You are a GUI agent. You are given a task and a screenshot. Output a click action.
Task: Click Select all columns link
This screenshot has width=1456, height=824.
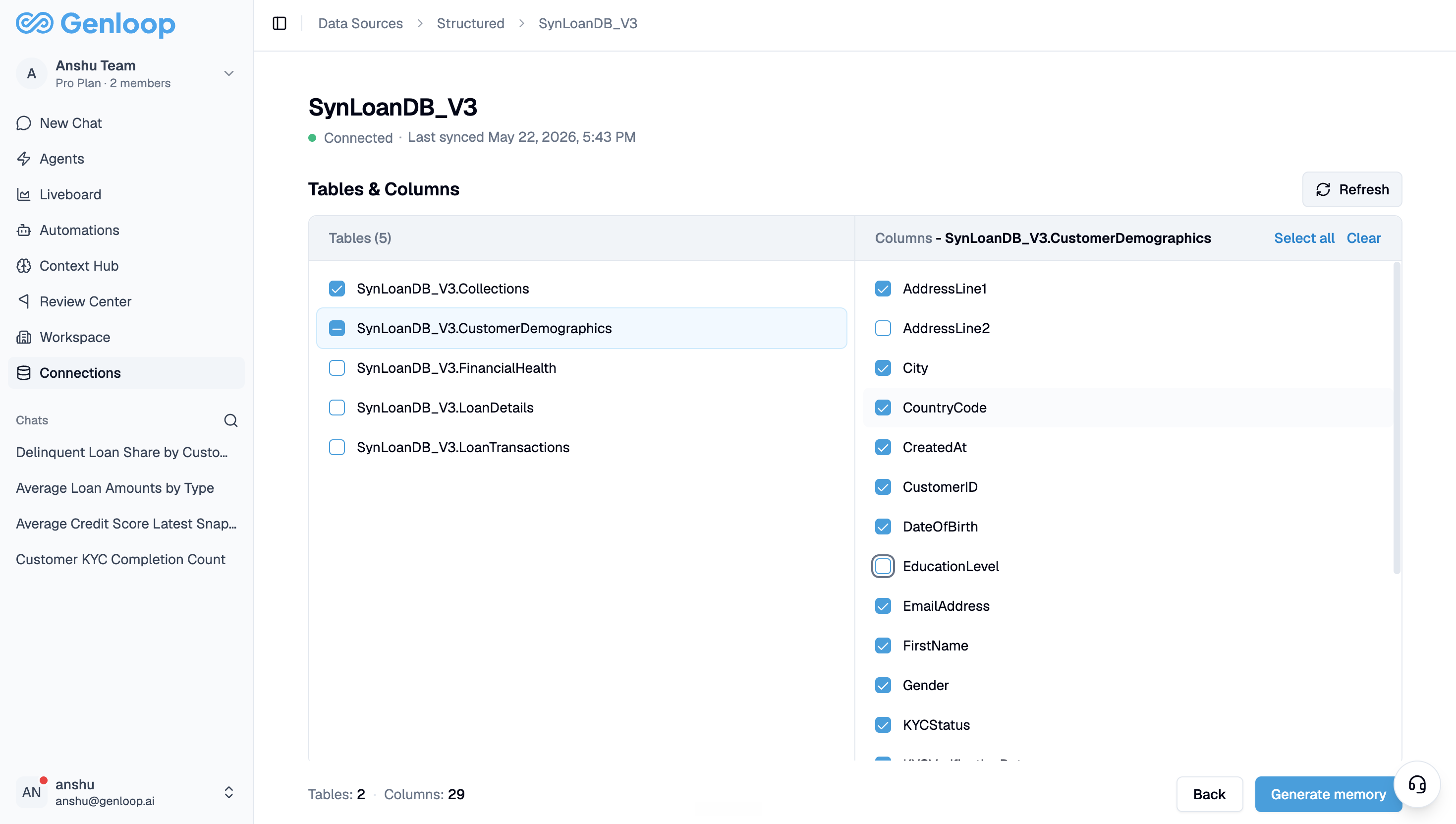tap(1304, 237)
